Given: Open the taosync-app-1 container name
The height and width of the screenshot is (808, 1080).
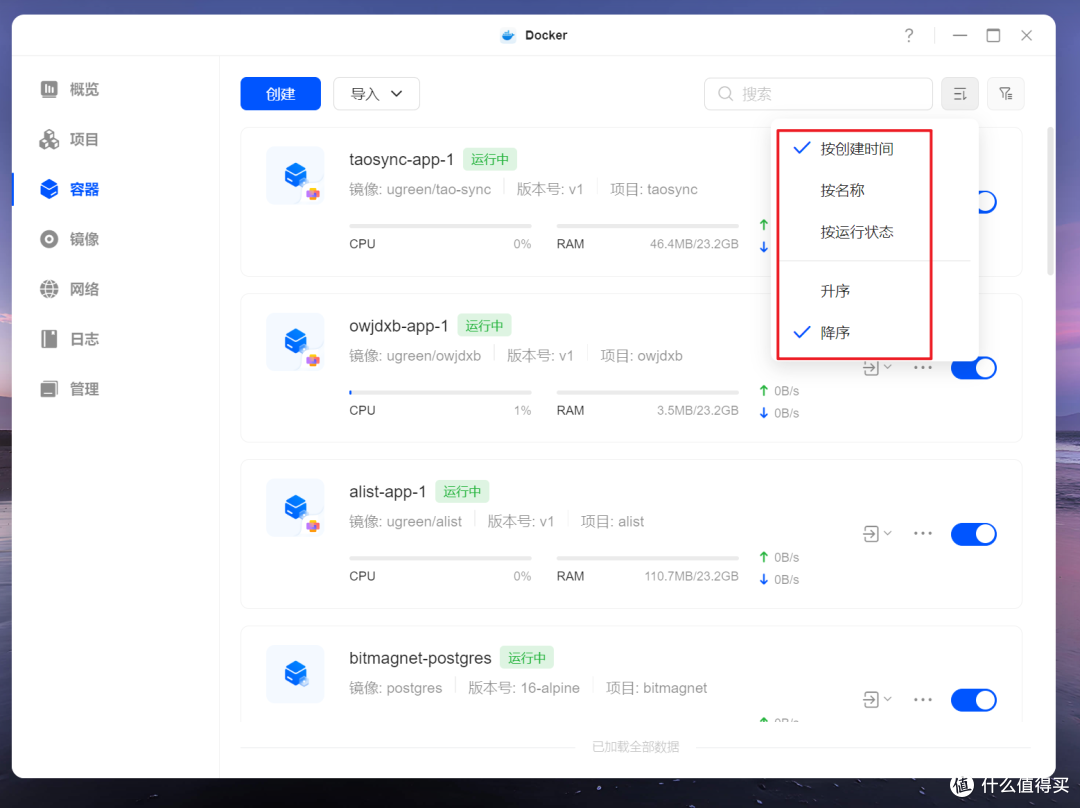Looking at the screenshot, I should pos(401,159).
